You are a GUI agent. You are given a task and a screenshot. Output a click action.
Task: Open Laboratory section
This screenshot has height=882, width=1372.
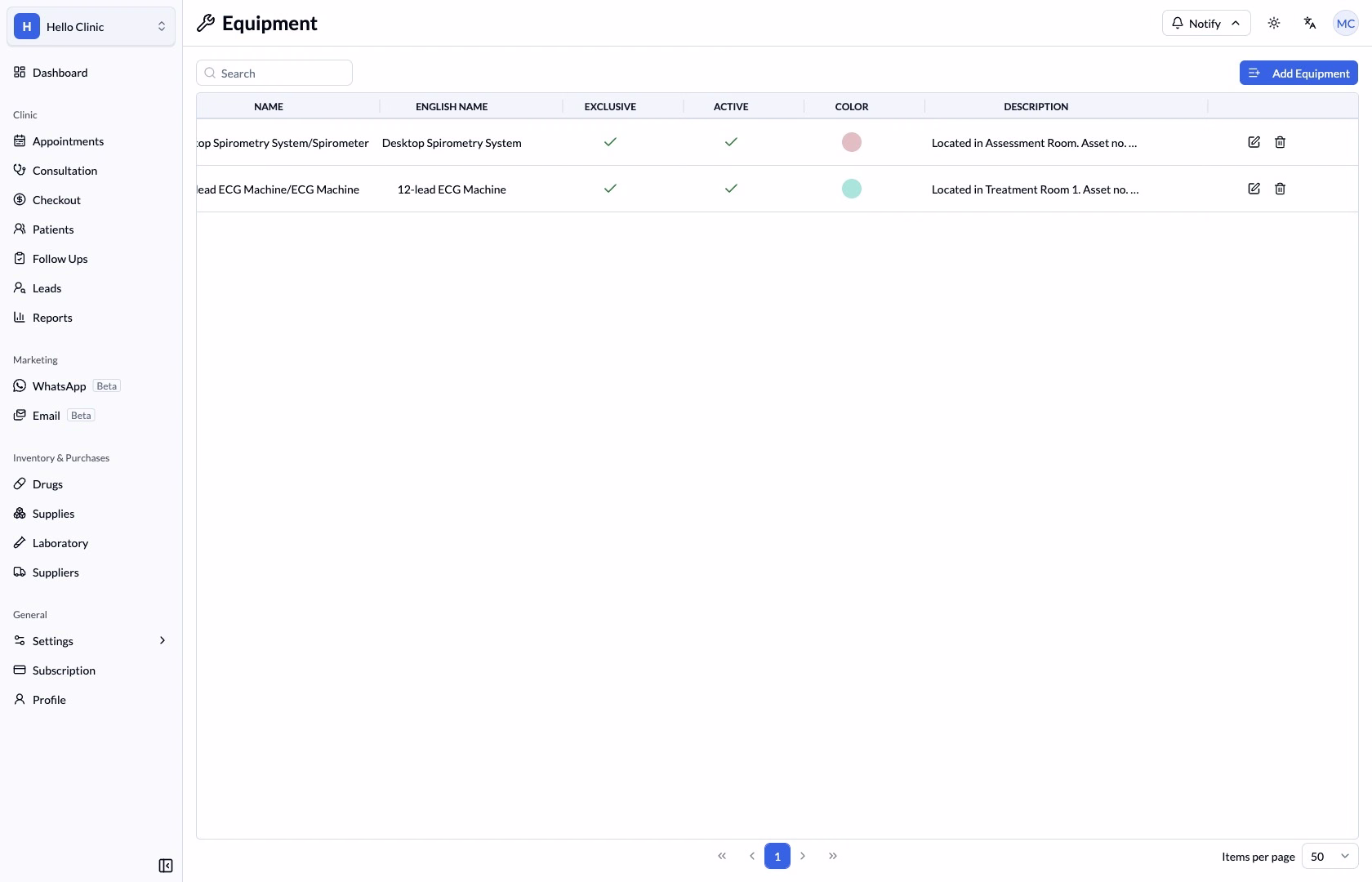pyautogui.click(x=91, y=543)
